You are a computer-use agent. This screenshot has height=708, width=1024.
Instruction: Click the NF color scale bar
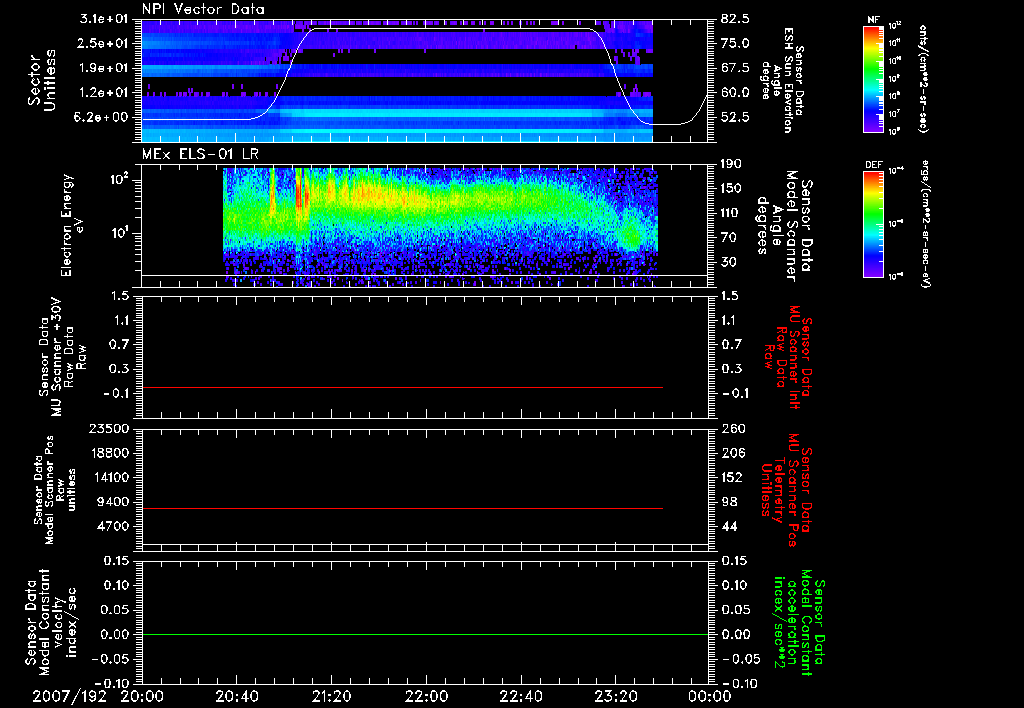pos(874,78)
